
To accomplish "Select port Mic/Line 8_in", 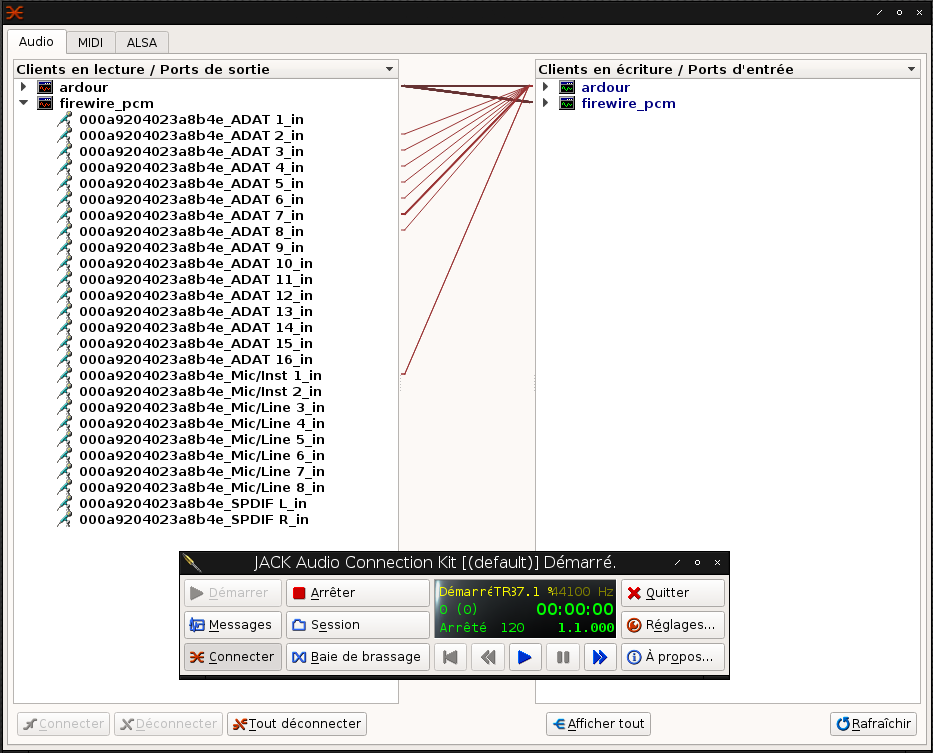I will [202, 488].
